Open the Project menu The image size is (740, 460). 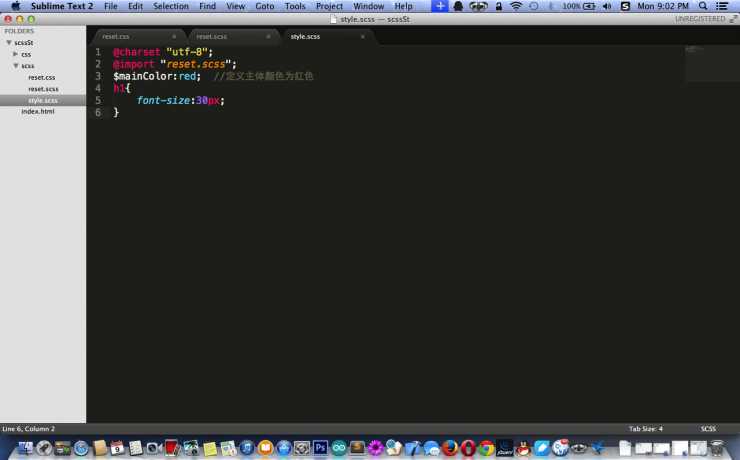pyautogui.click(x=329, y=6)
